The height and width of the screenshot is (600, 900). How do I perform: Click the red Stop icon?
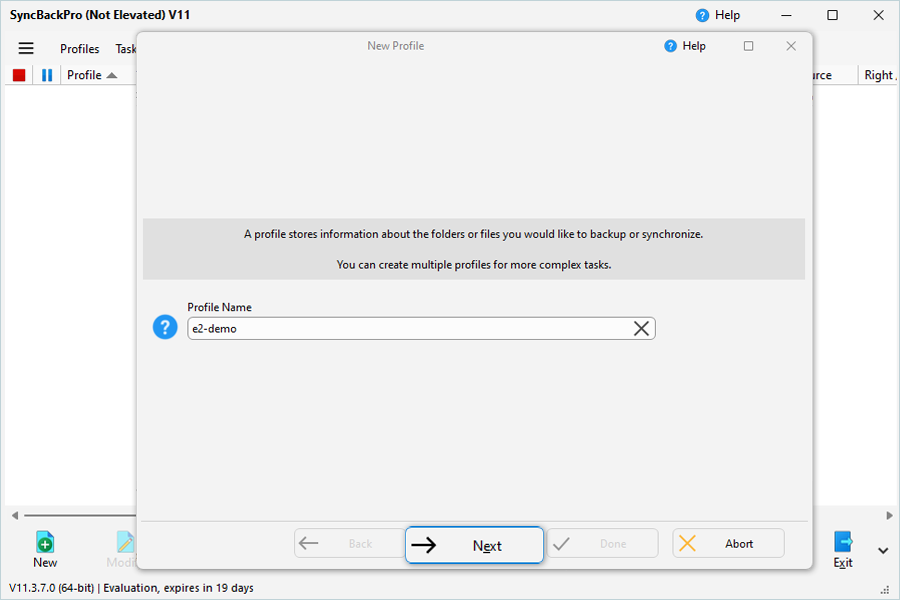click(x=19, y=75)
